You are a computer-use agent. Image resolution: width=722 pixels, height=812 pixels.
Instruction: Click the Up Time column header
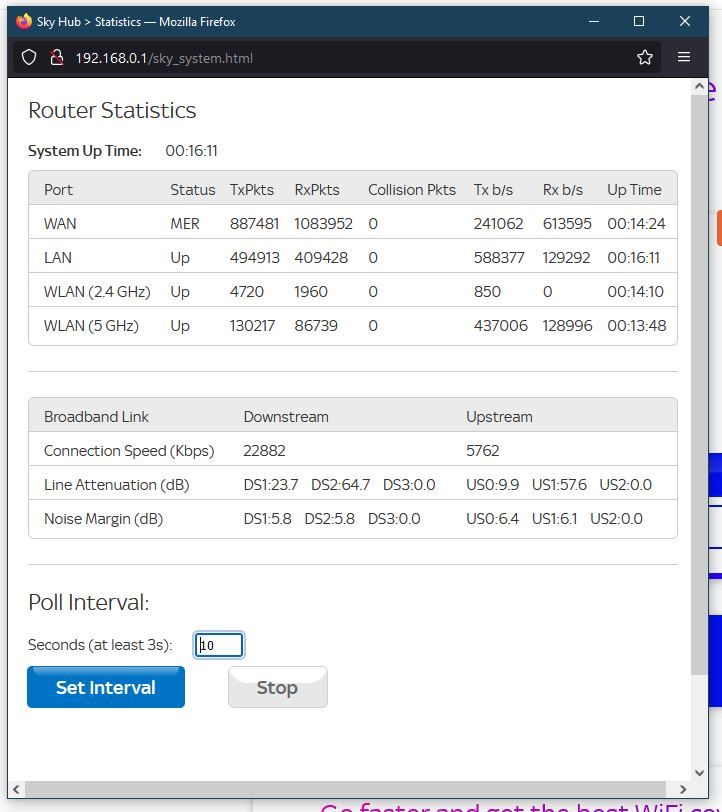634,190
